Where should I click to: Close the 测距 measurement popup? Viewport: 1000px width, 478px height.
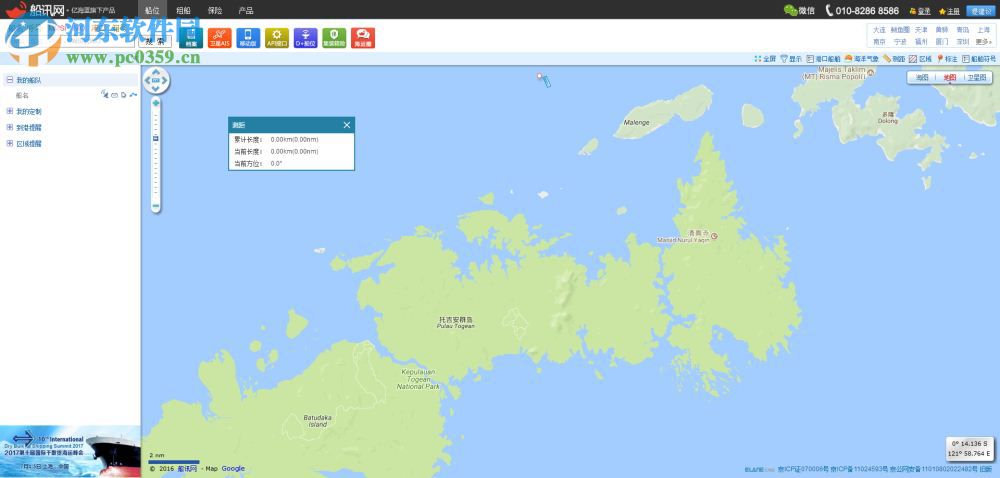[346, 125]
